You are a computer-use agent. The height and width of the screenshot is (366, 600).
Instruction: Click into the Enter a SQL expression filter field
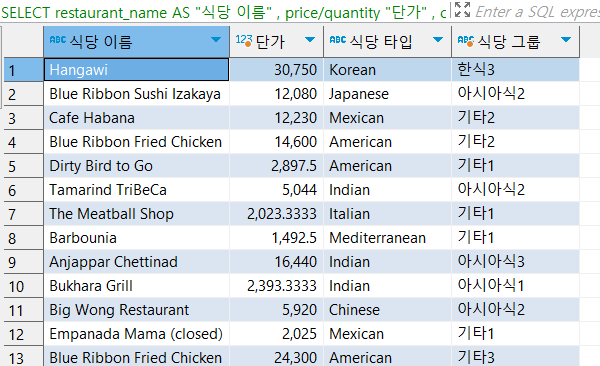(x=537, y=12)
